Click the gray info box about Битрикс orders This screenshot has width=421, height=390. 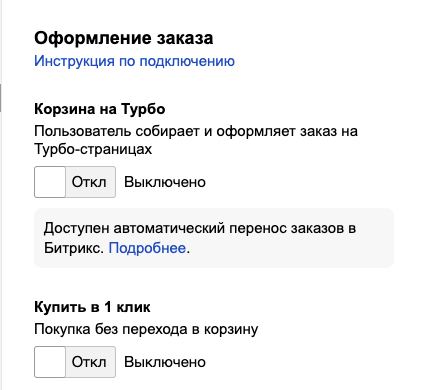coord(214,238)
